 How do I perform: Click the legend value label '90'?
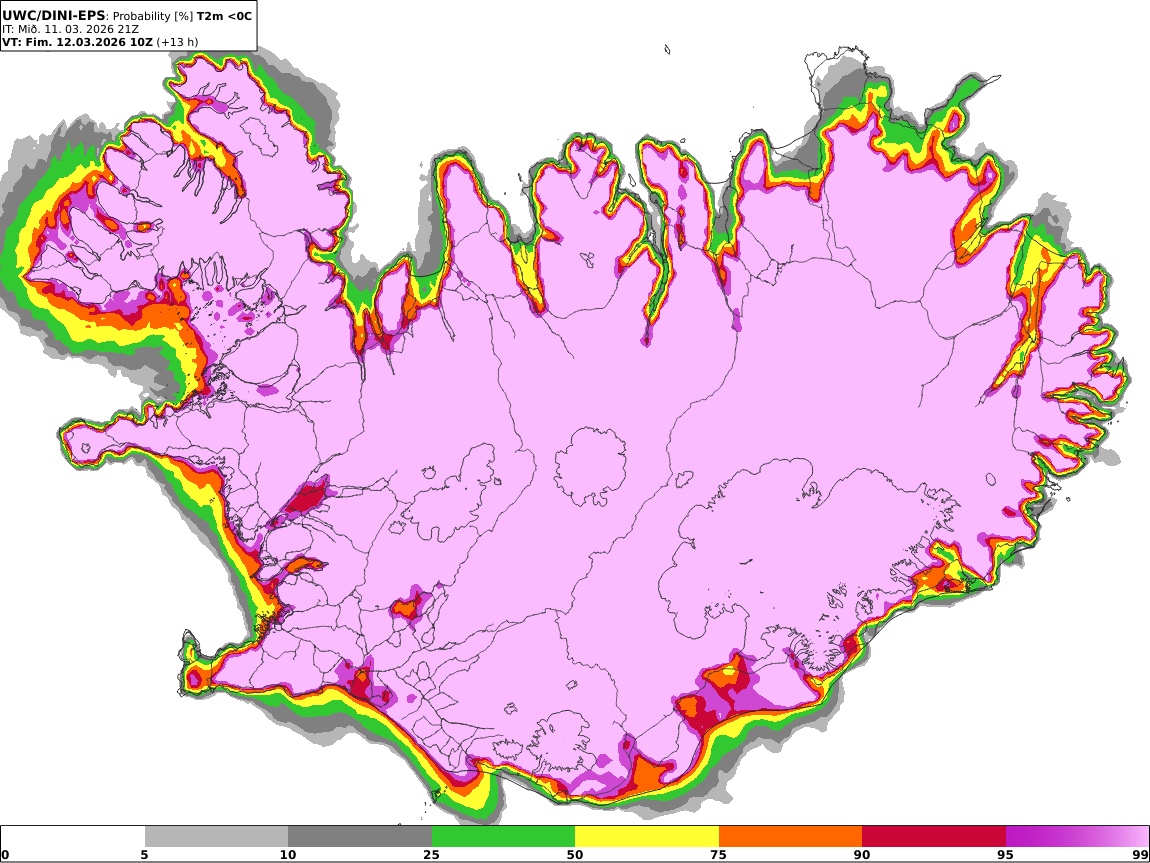pos(862,854)
